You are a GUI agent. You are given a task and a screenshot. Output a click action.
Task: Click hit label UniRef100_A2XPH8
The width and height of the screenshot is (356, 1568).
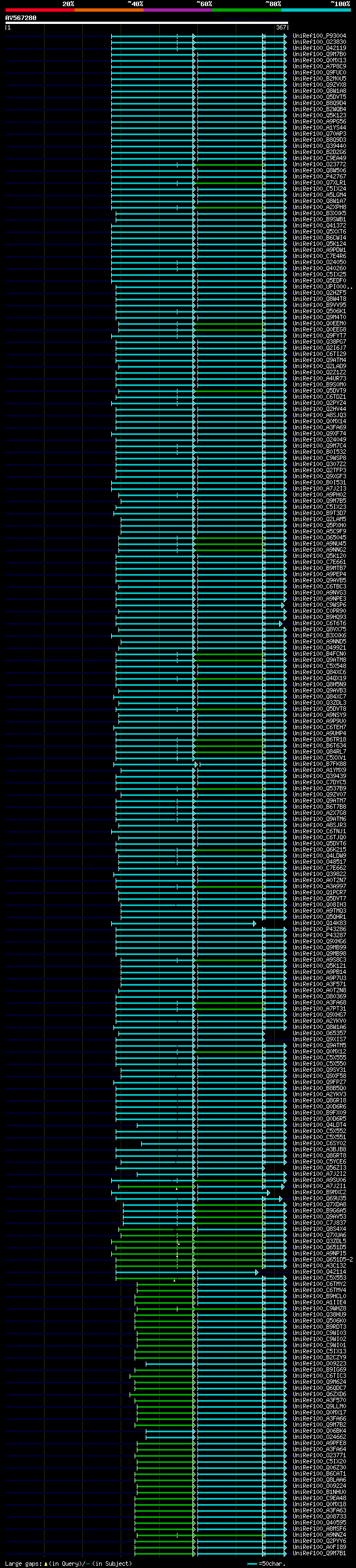pyautogui.click(x=319, y=207)
